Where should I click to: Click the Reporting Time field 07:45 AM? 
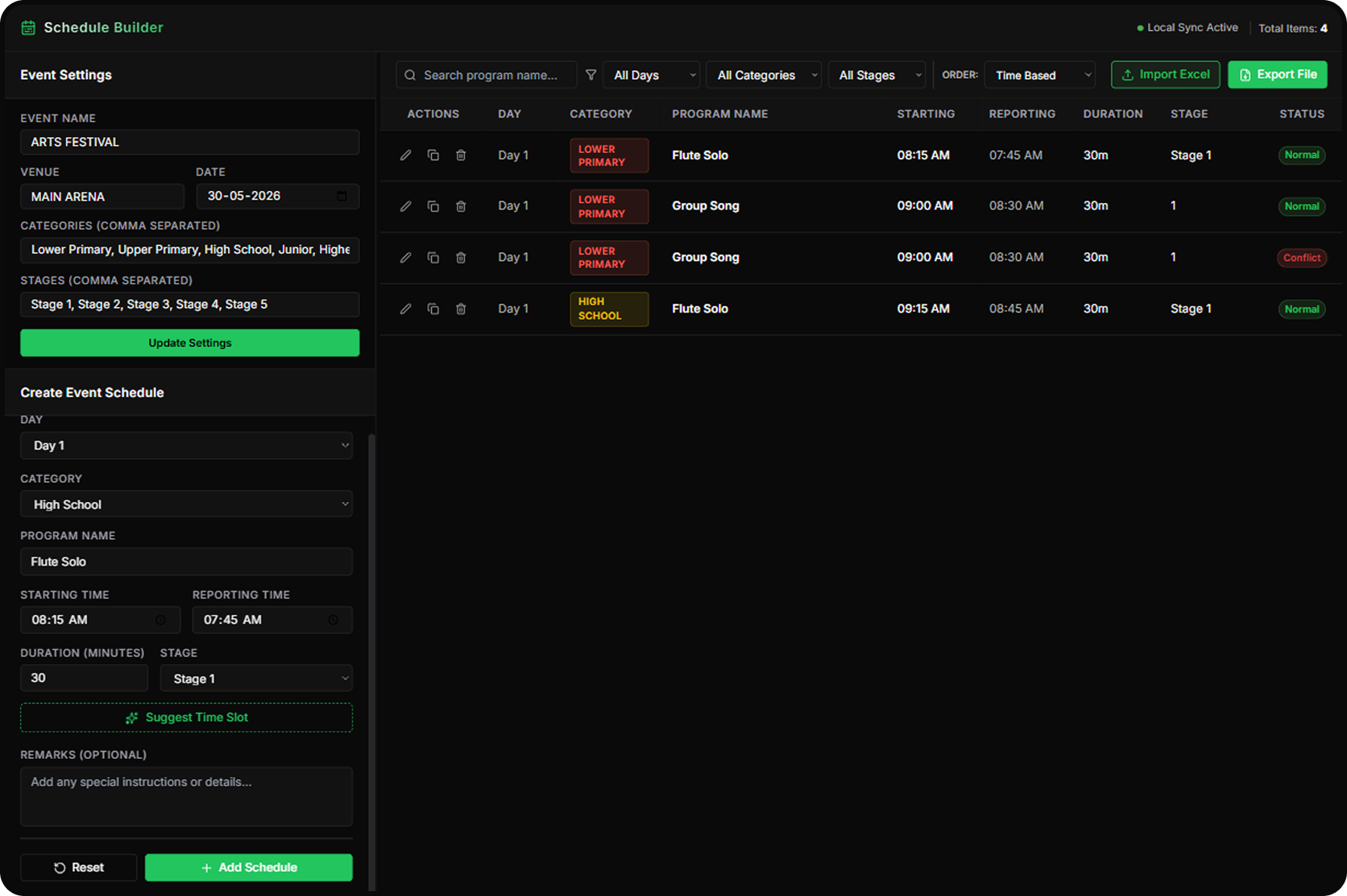click(x=272, y=620)
